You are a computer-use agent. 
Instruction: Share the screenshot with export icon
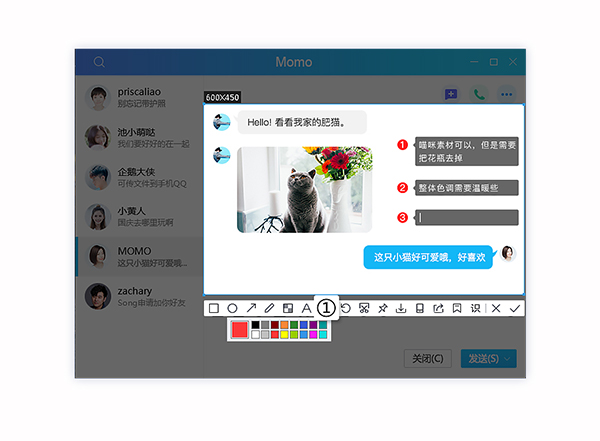tap(438, 308)
